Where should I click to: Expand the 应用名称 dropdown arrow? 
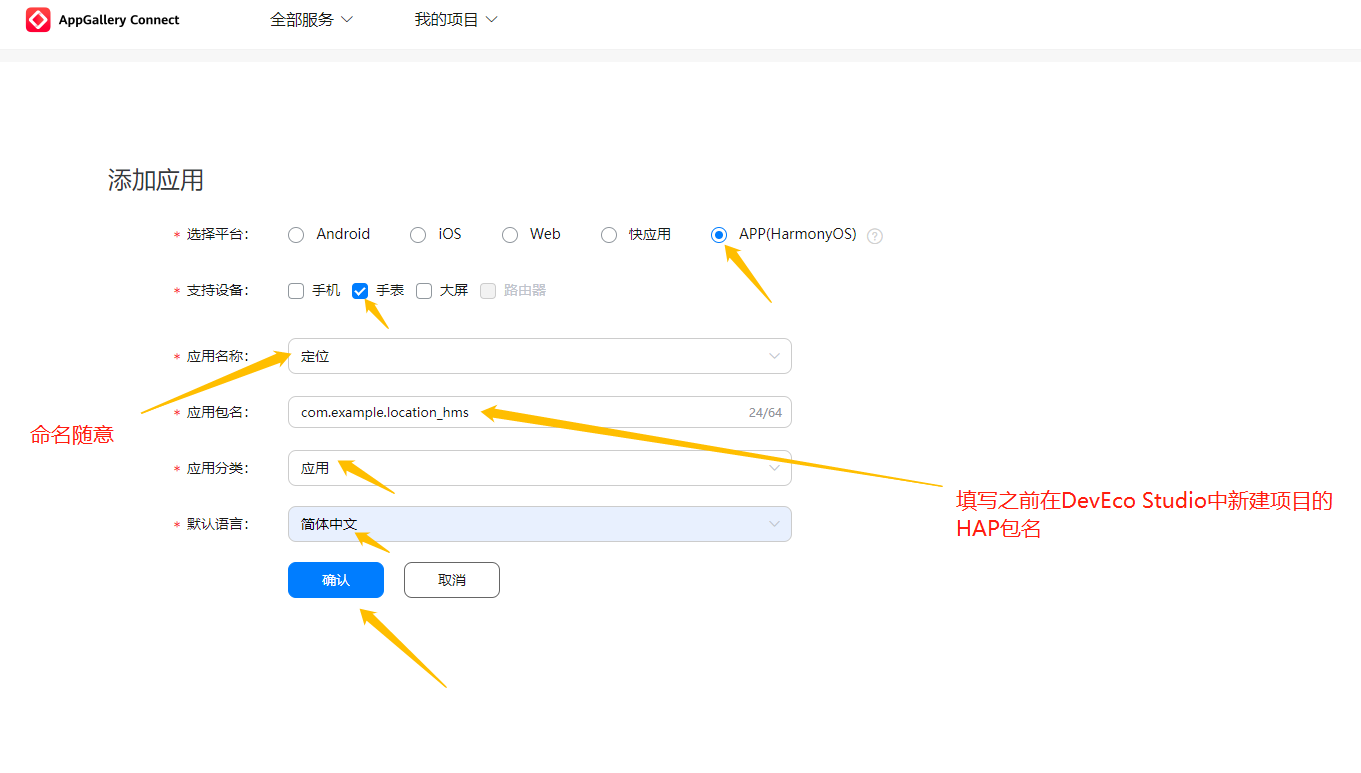(774, 356)
